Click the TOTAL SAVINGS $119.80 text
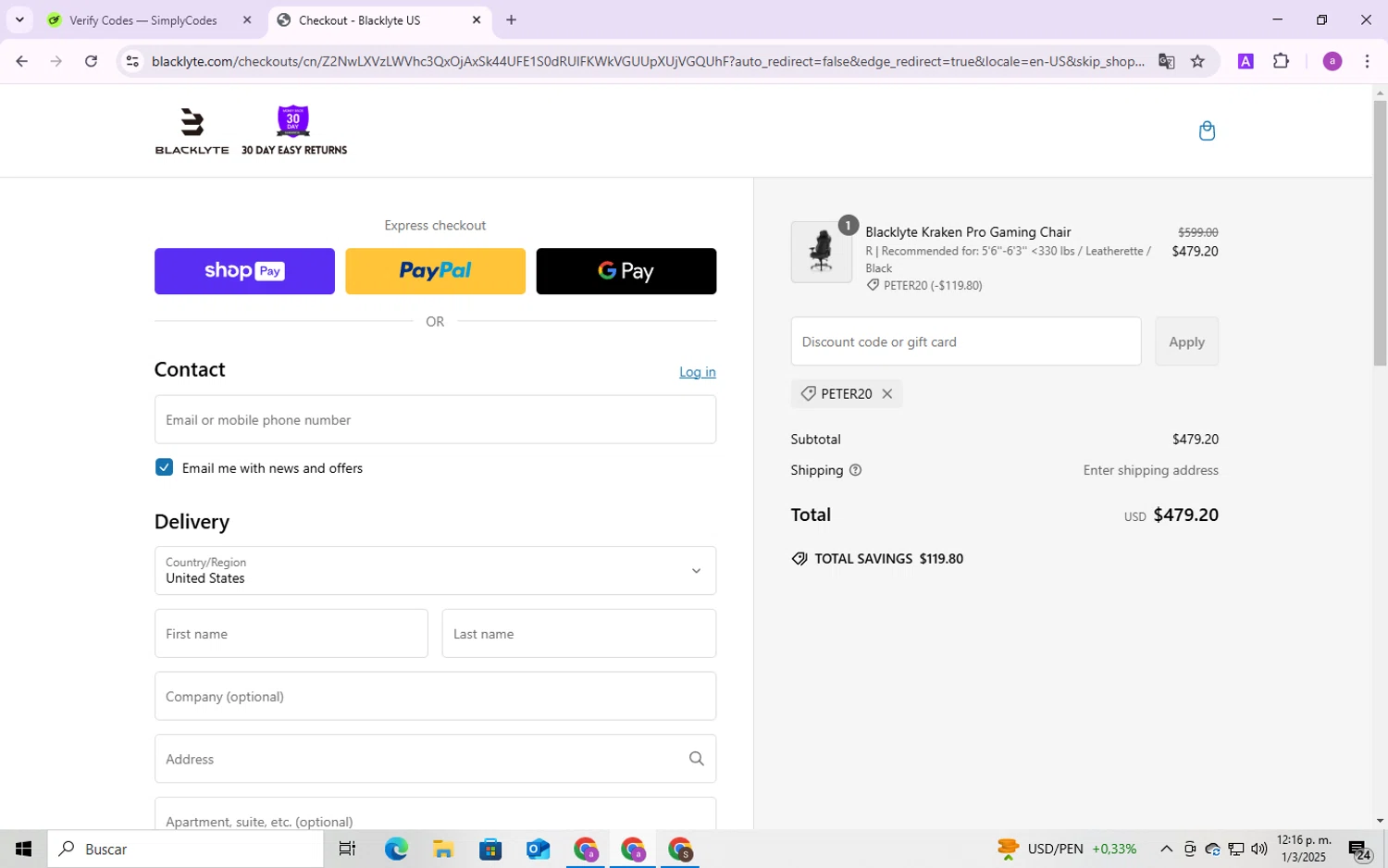The width and height of the screenshot is (1388, 868). [888, 559]
